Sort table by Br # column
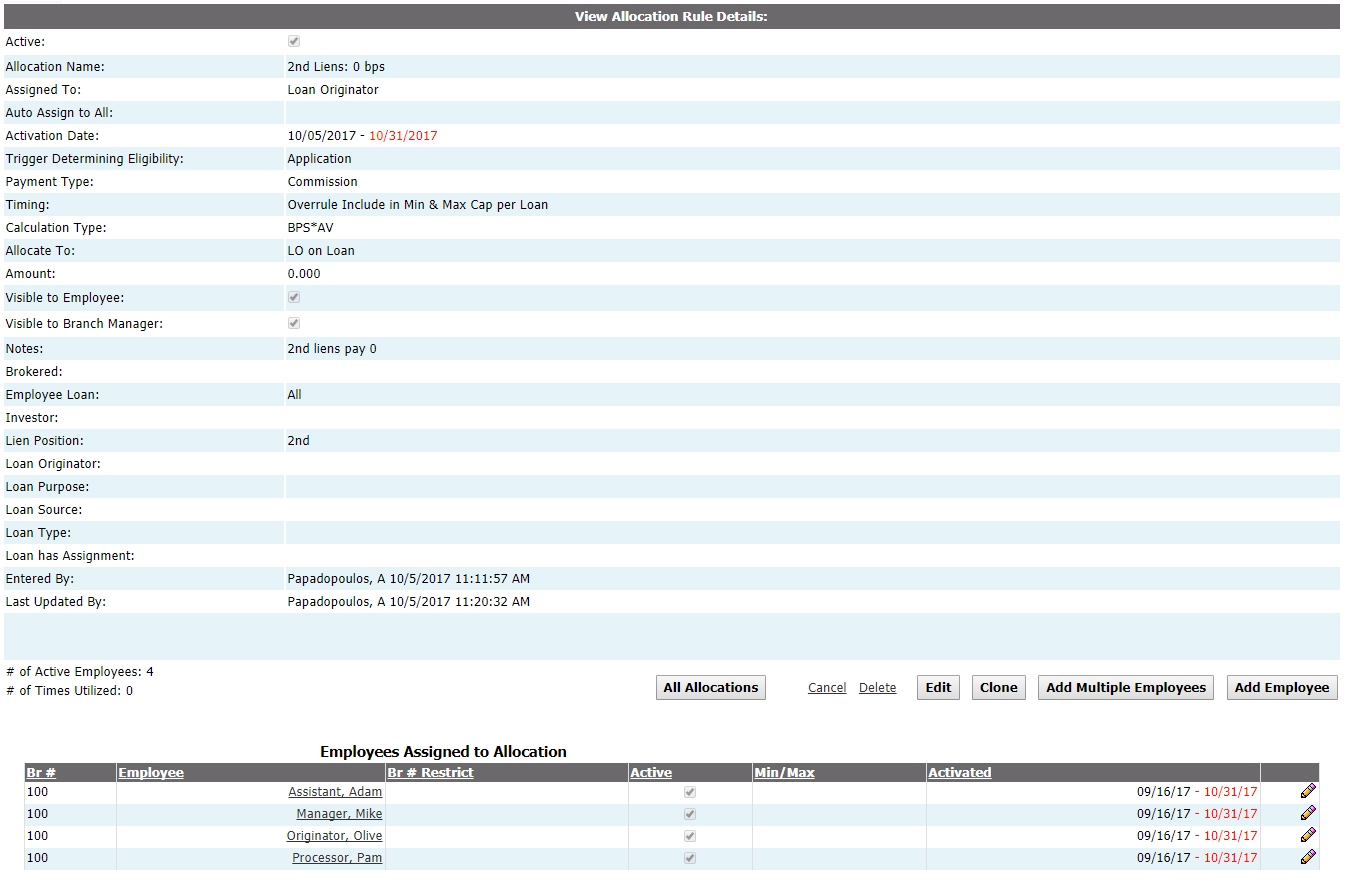This screenshot has height=882, width=1357. coord(41,773)
